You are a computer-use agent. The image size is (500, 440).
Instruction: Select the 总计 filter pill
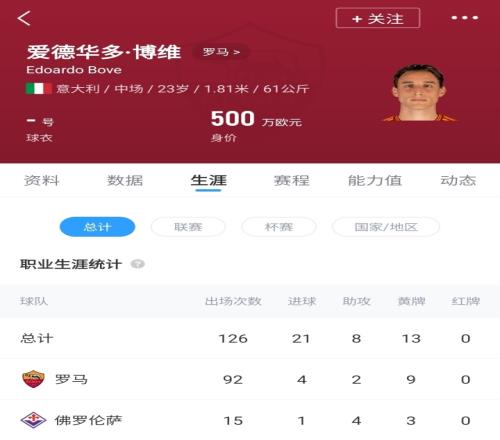click(97, 227)
